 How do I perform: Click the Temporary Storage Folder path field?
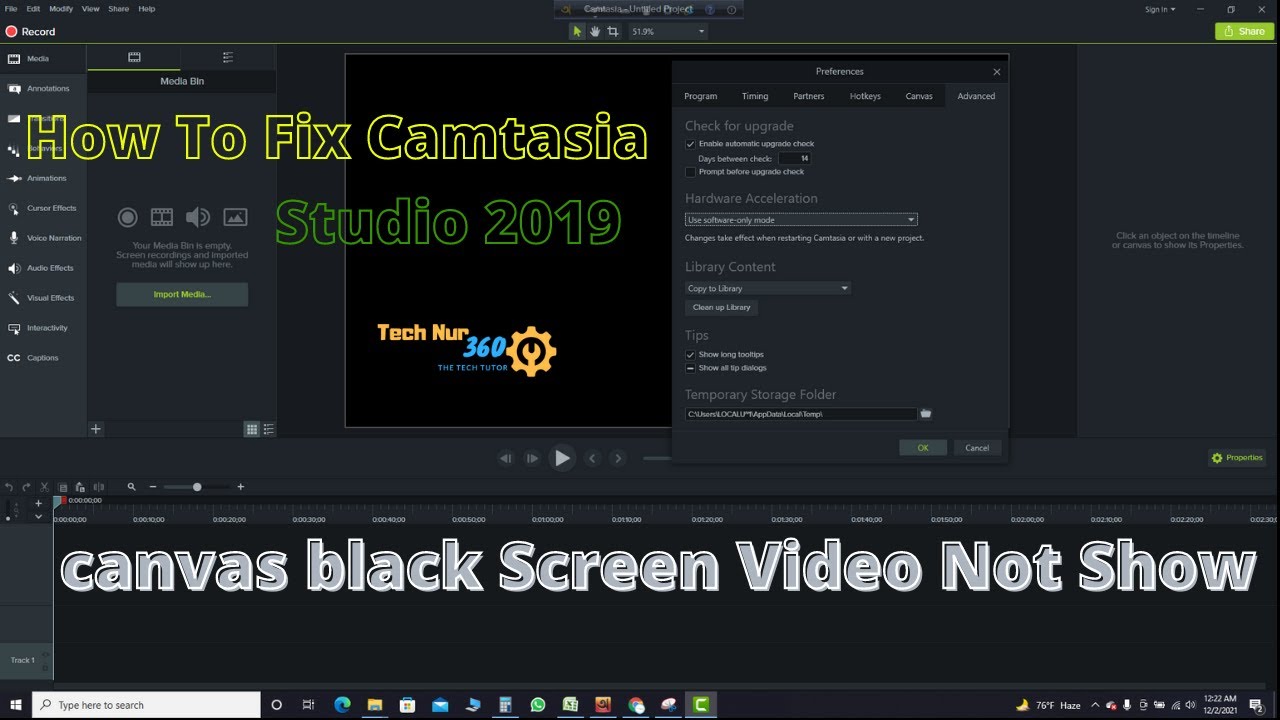click(801, 413)
